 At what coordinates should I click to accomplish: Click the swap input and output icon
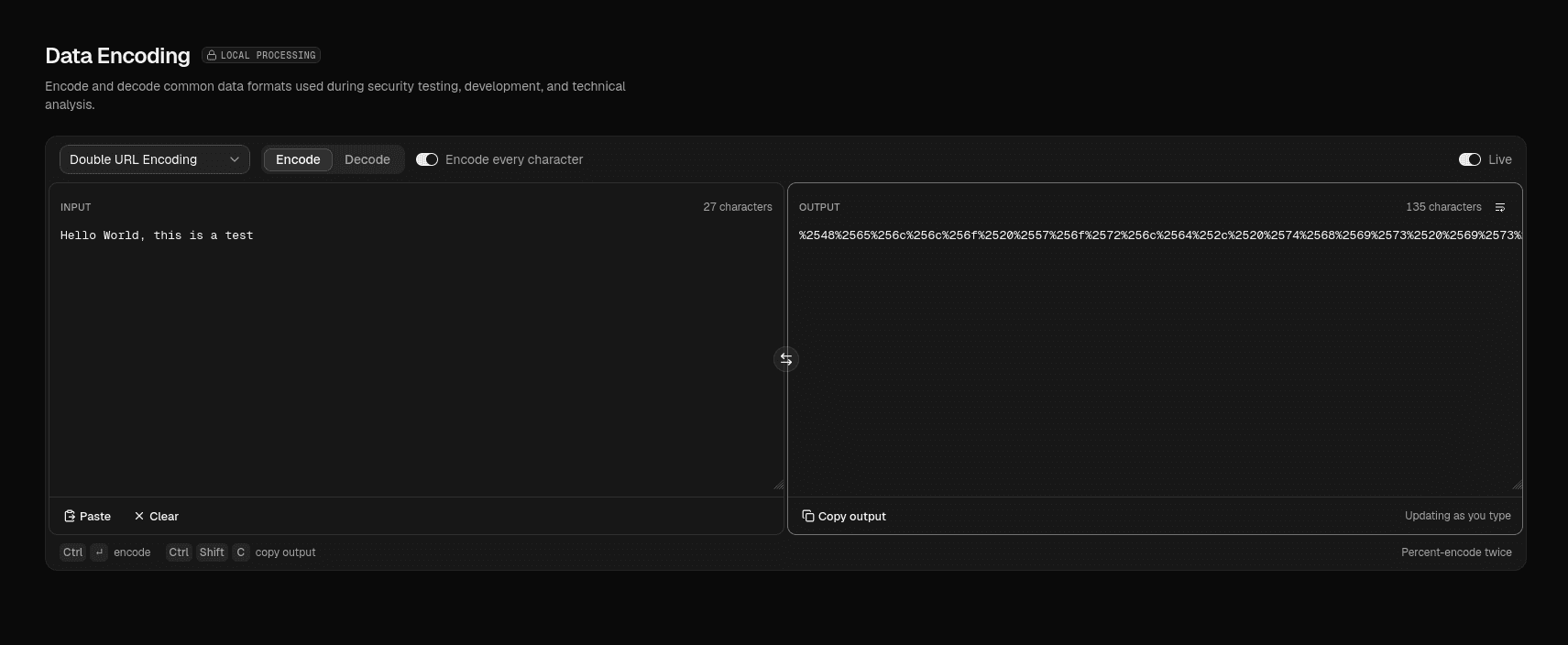[x=786, y=359]
